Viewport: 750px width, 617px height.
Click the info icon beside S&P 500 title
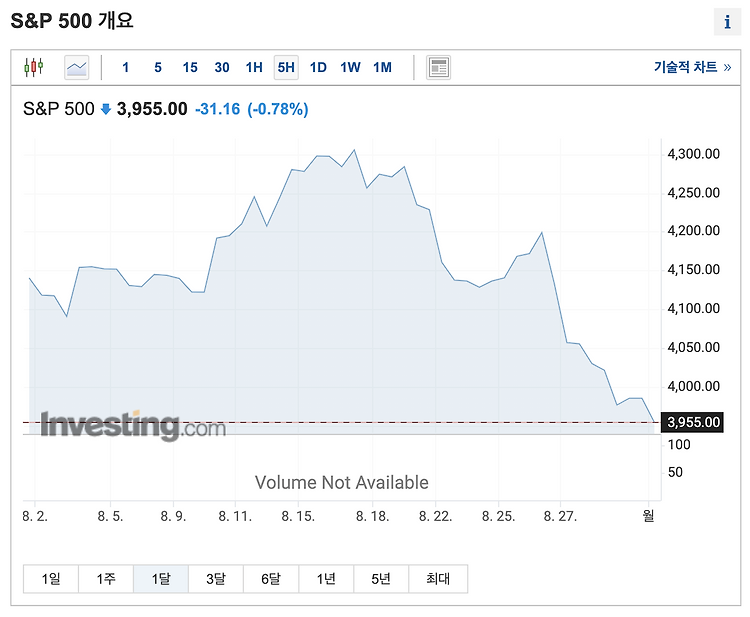click(727, 22)
